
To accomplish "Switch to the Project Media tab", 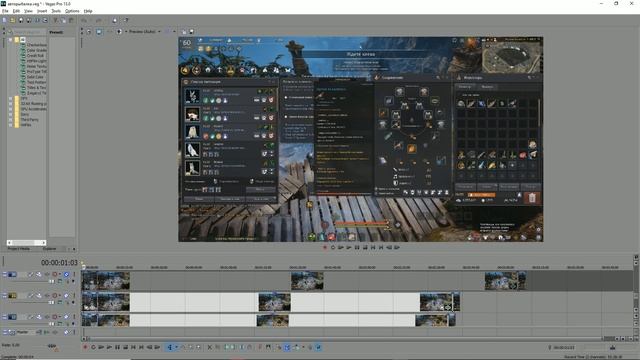I will pyautogui.click(x=18, y=249).
